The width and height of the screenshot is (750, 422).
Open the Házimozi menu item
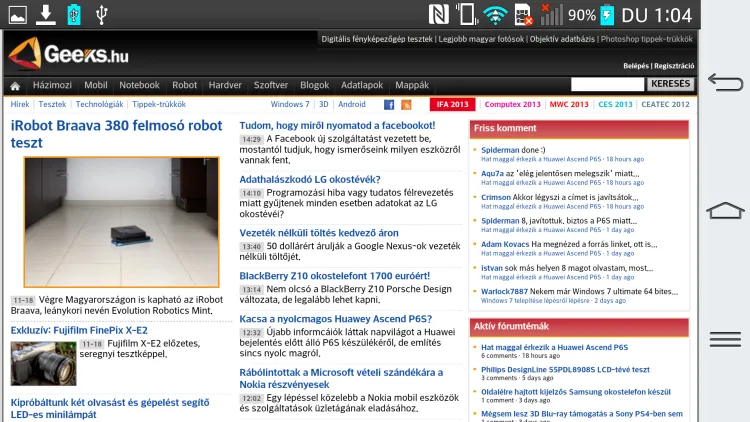click(52, 86)
